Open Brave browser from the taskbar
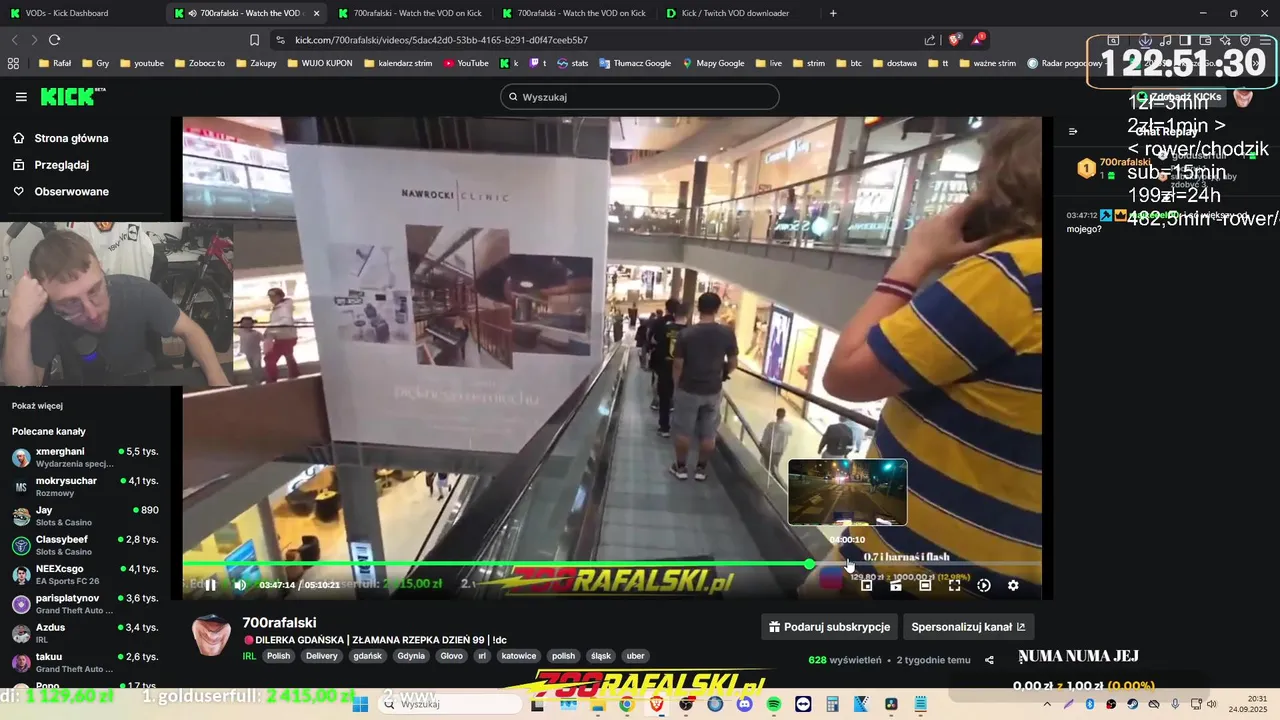This screenshot has height=720, width=1280. point(656,704)
